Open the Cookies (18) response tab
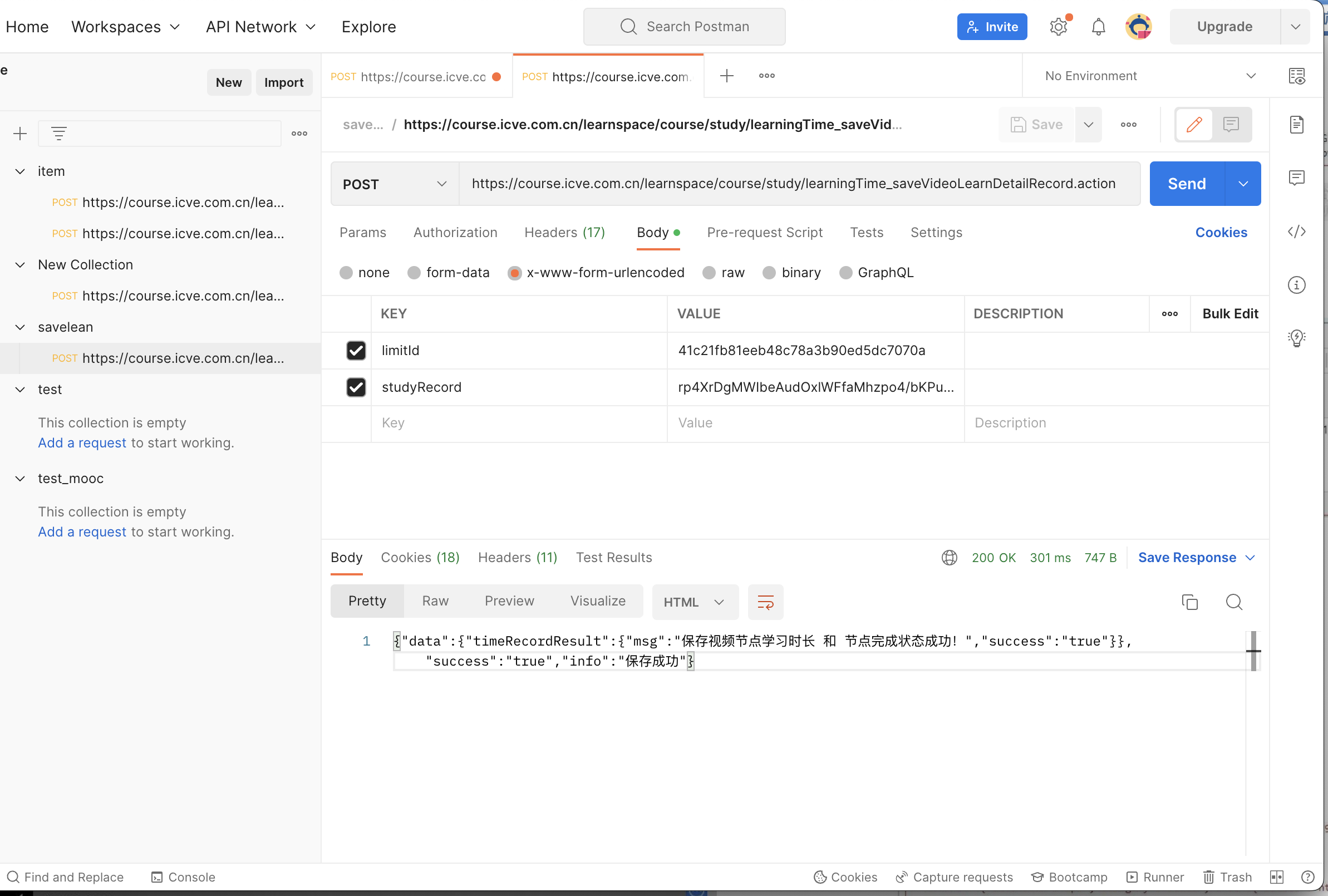The image size is (1328, 896). [x=420, y=558]
